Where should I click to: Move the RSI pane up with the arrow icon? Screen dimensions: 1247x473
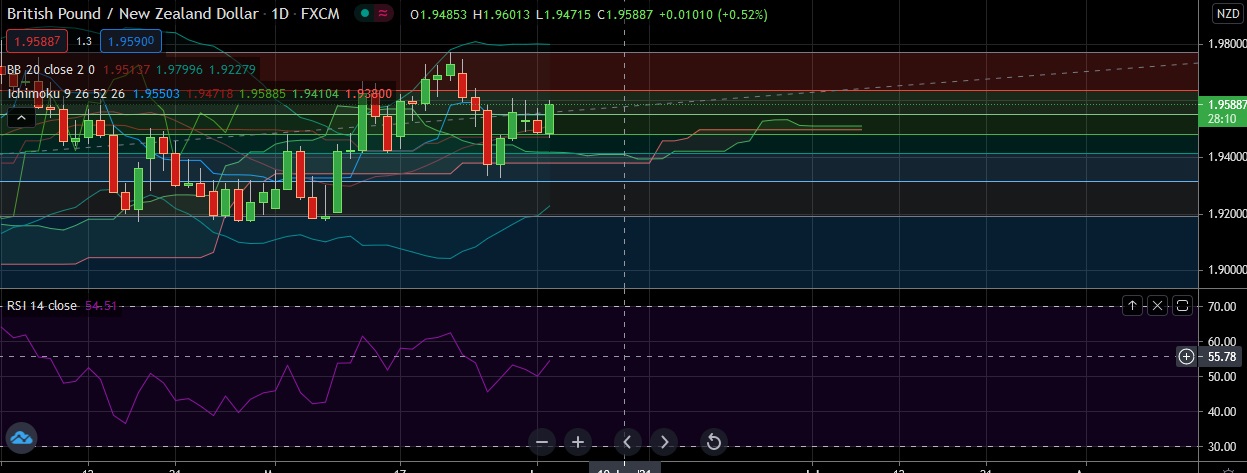(1132, 306)
